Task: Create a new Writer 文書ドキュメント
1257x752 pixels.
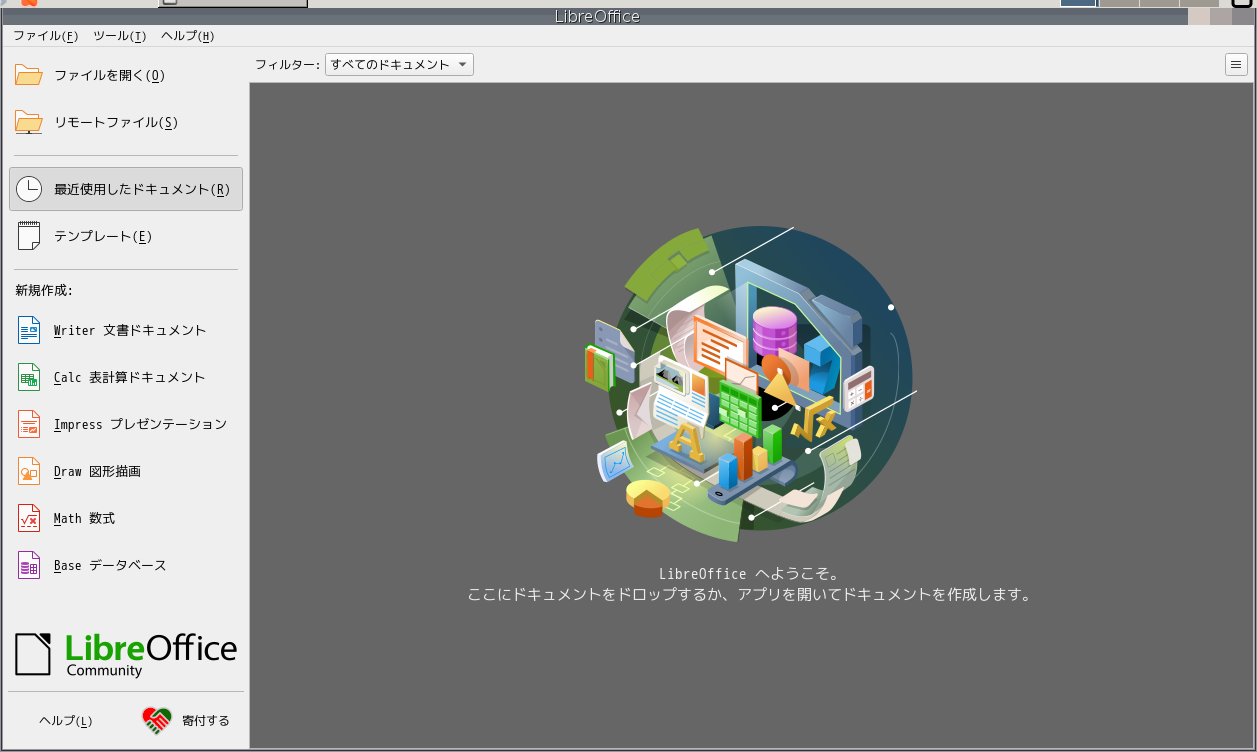Action: pyautogui.click(x=128, y=330)
